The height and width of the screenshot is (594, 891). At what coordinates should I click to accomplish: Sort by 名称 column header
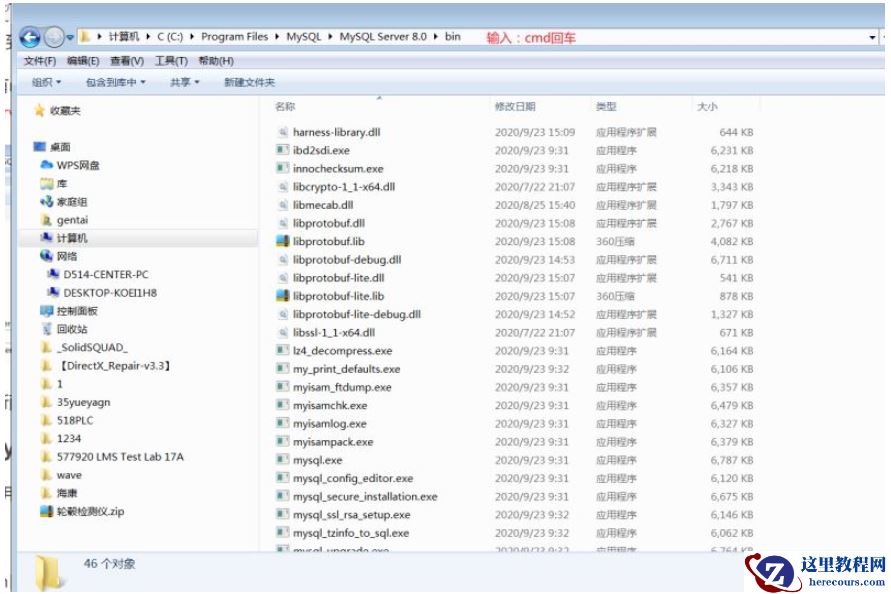click(x=285, y=106)
